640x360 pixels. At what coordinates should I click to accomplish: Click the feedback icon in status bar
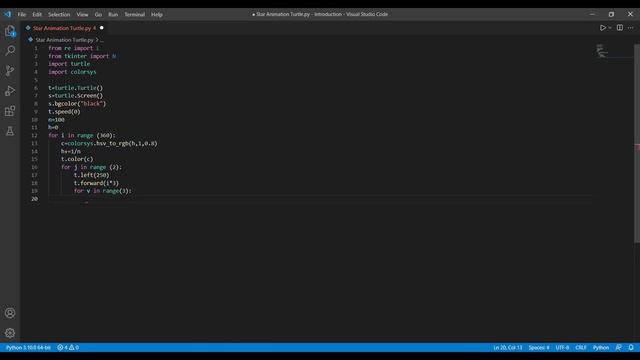(x=619, y=348)
